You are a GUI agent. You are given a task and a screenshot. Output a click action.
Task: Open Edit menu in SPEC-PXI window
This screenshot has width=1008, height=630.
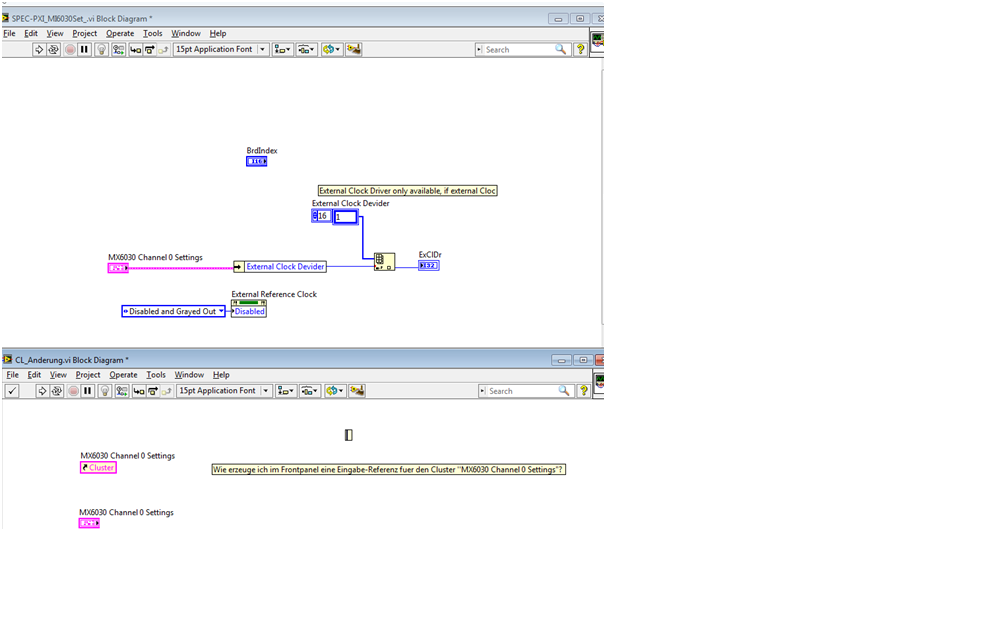(31, 33)
